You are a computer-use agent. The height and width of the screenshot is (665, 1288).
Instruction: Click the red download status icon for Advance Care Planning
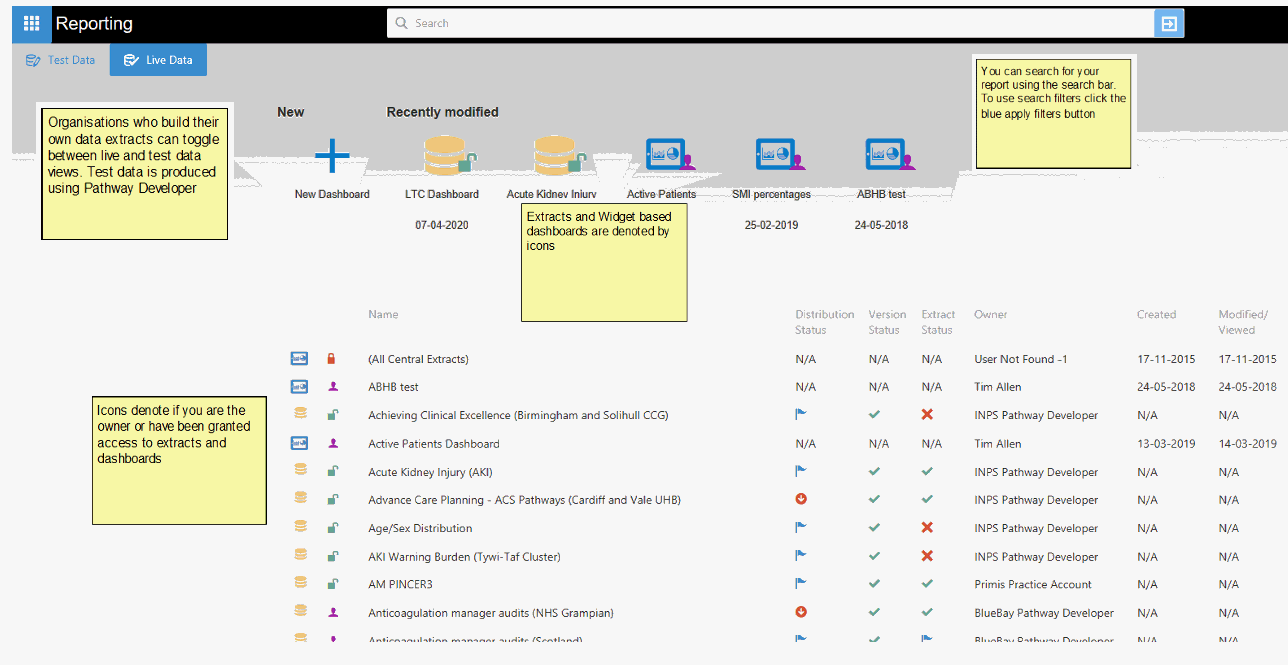[x=801, y=500]
